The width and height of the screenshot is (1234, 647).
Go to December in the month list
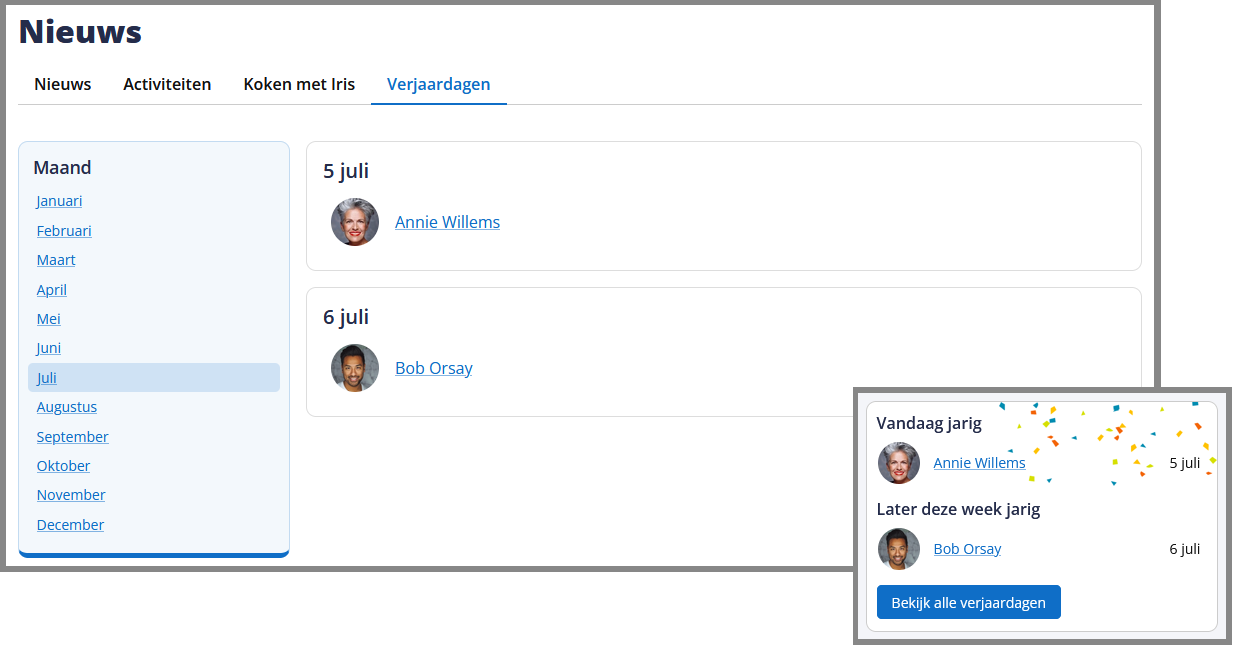70,525
